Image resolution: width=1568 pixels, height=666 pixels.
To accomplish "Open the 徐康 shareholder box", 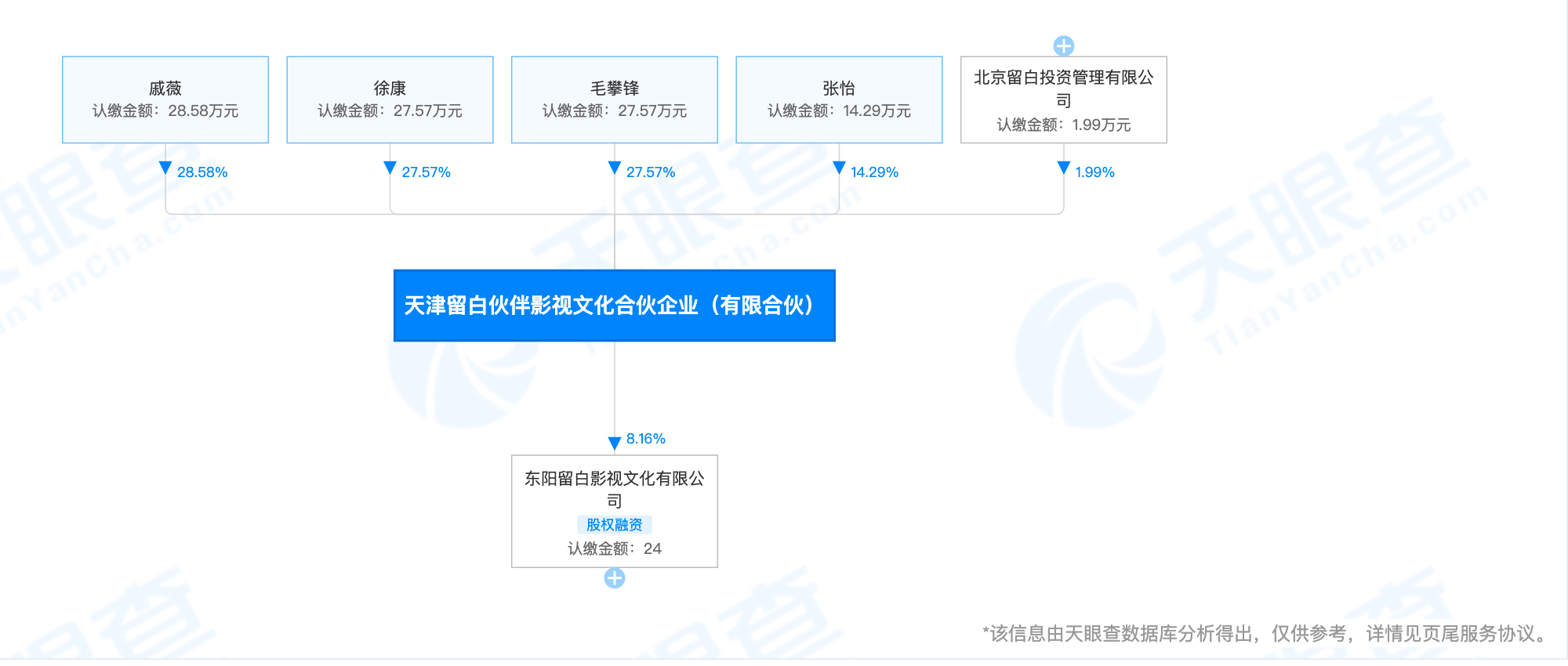I will [x=390, y=100].
